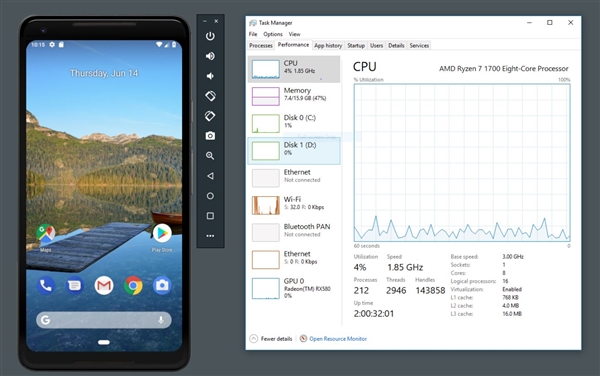Tap the emulator back triangle button
600x376 pixels.
pyautogui.click(x=210, y=176)
